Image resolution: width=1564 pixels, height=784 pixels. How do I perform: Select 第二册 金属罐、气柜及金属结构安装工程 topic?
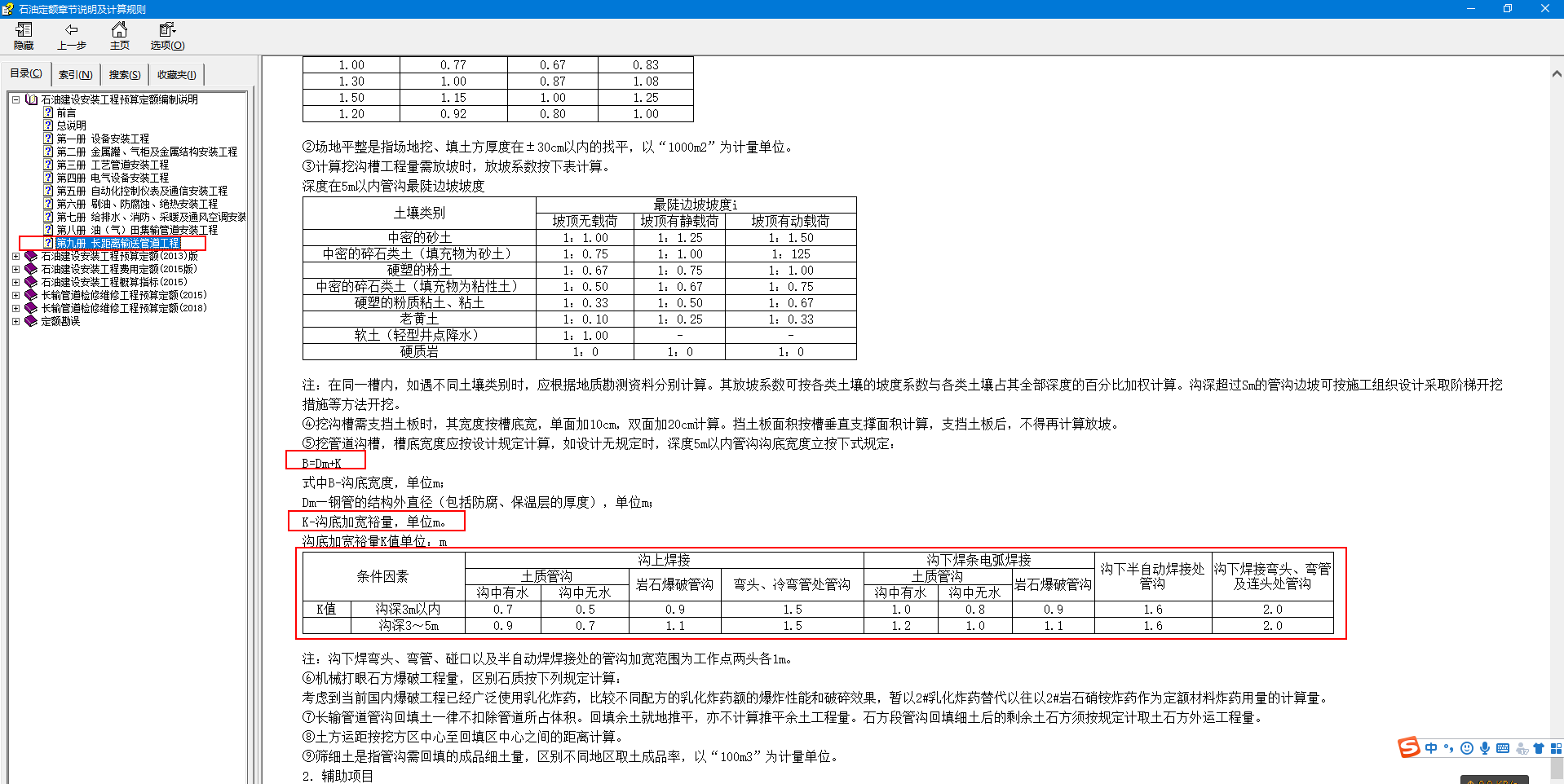click(x=147, y=152)
